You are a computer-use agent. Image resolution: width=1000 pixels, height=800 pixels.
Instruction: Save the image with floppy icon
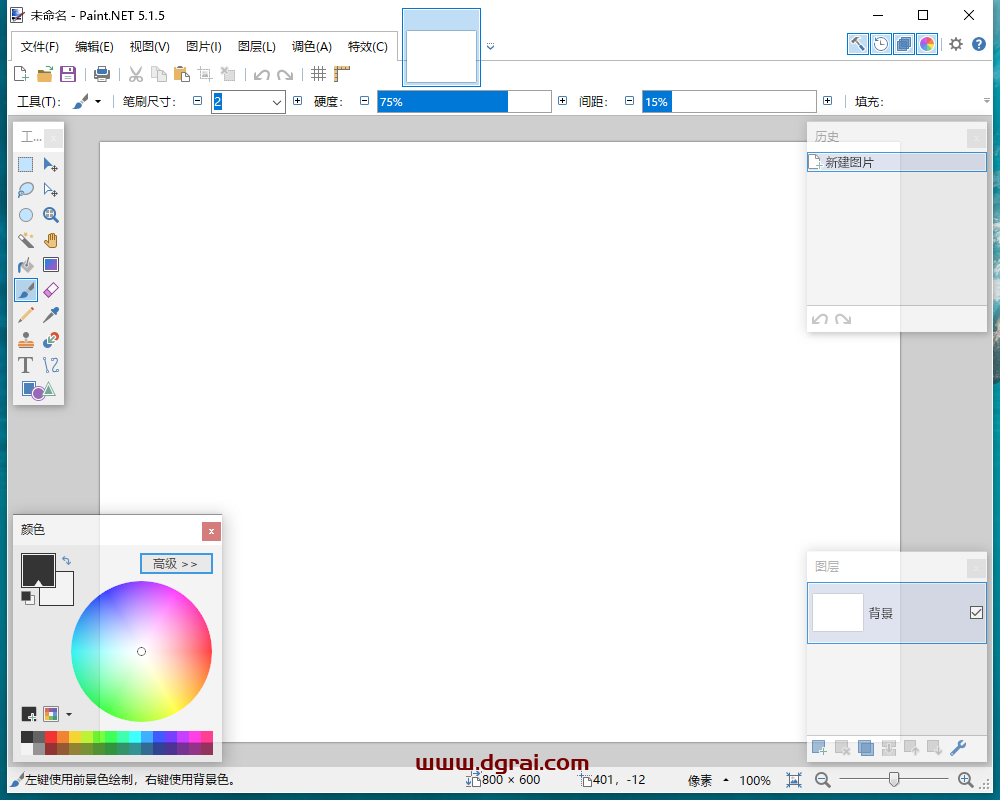[x=68, y=74]
